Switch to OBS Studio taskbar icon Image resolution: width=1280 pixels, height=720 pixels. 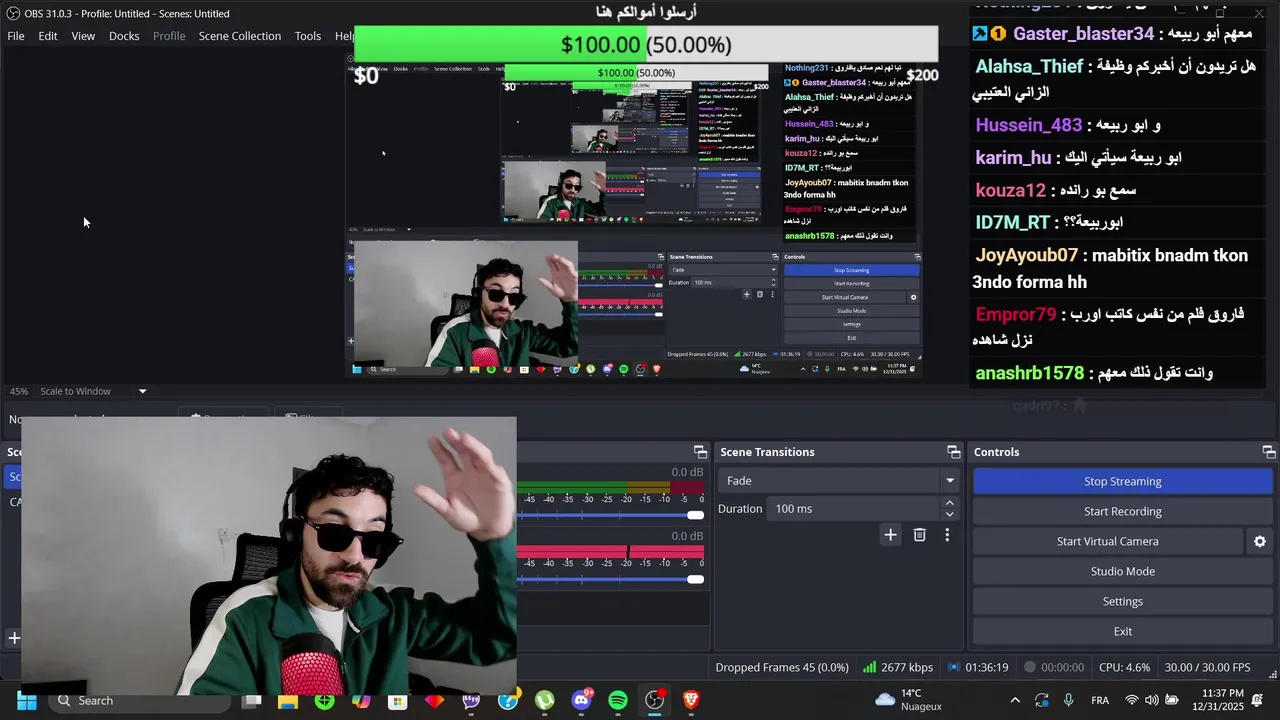coord(654,700)
